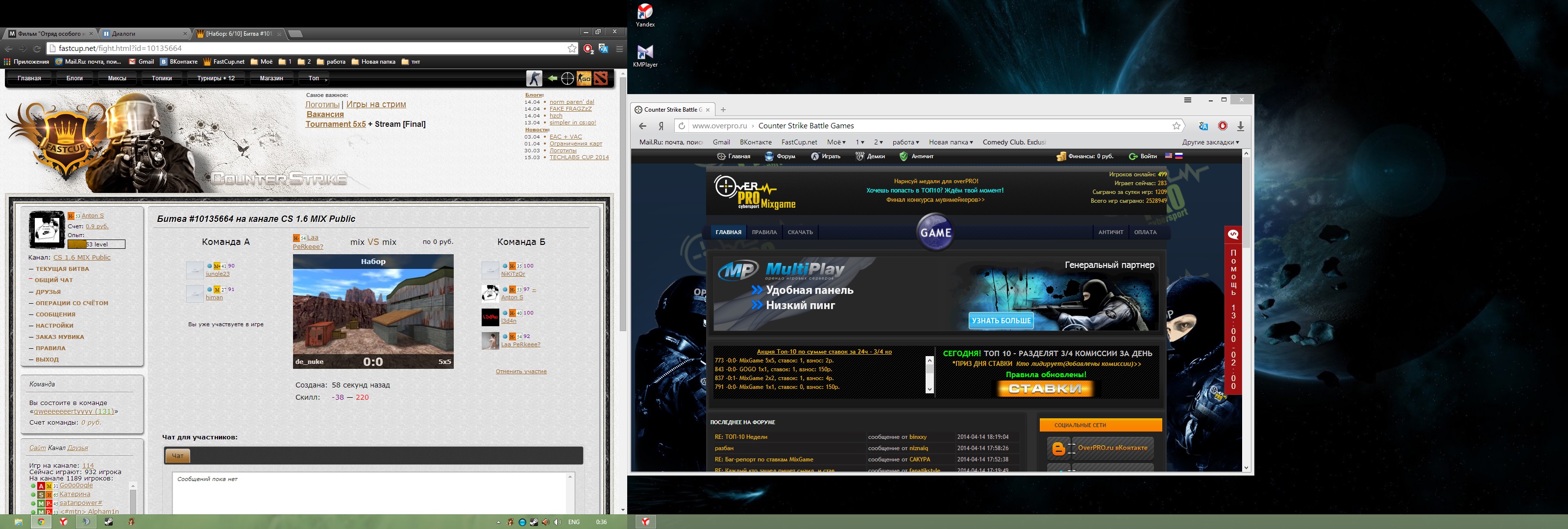Open bookmark folder 1 in Yandex browser
The width and height of the screenshot is (1568, 529).
click(x=859, y=143)
